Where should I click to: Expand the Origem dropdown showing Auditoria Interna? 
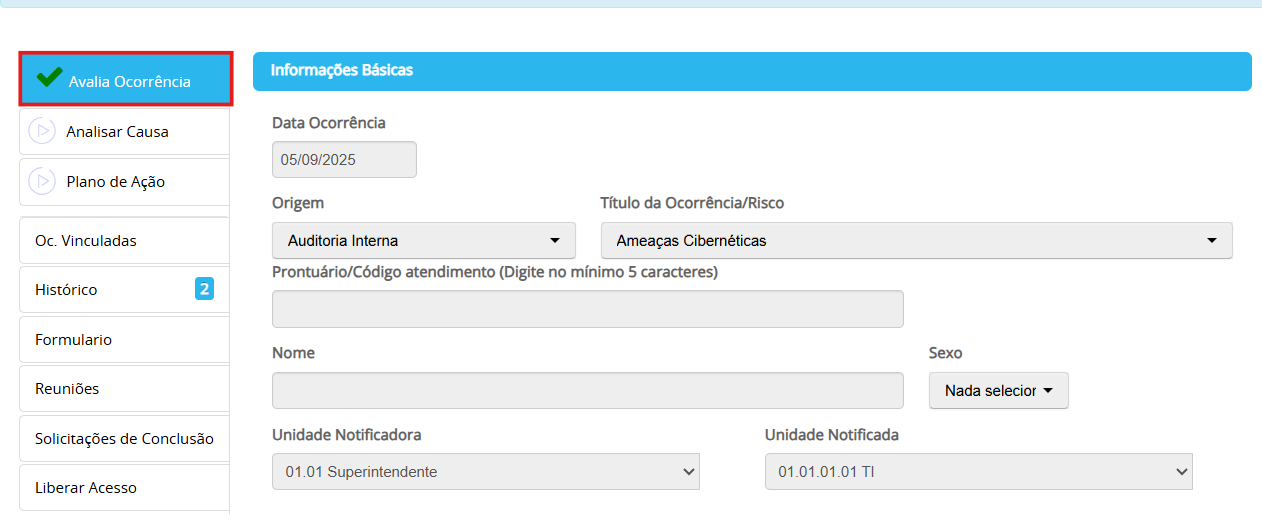coord(423,241)
